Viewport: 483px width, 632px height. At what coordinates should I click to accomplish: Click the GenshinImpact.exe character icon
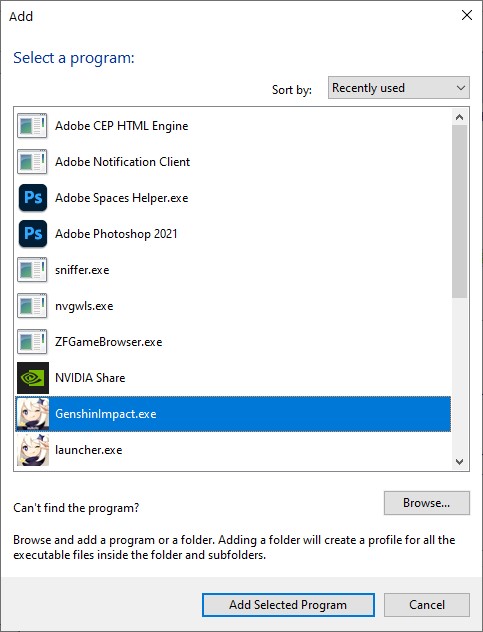click(x=33, y=414)
